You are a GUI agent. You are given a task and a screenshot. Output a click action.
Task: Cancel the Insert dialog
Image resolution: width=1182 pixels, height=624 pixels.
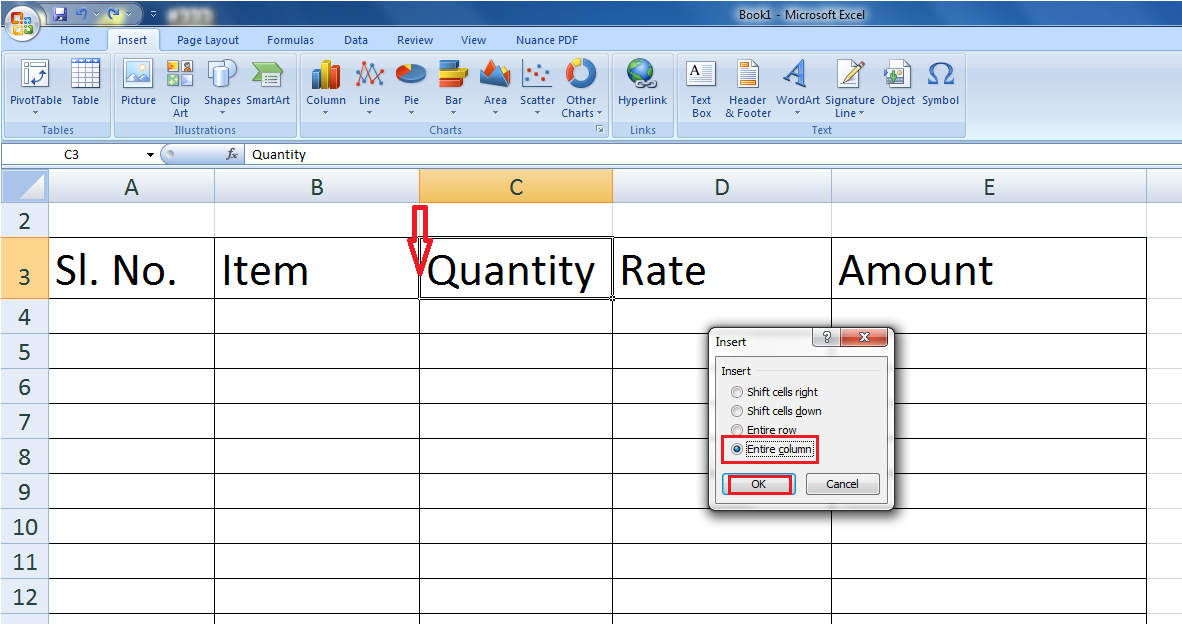pos(842,483)
